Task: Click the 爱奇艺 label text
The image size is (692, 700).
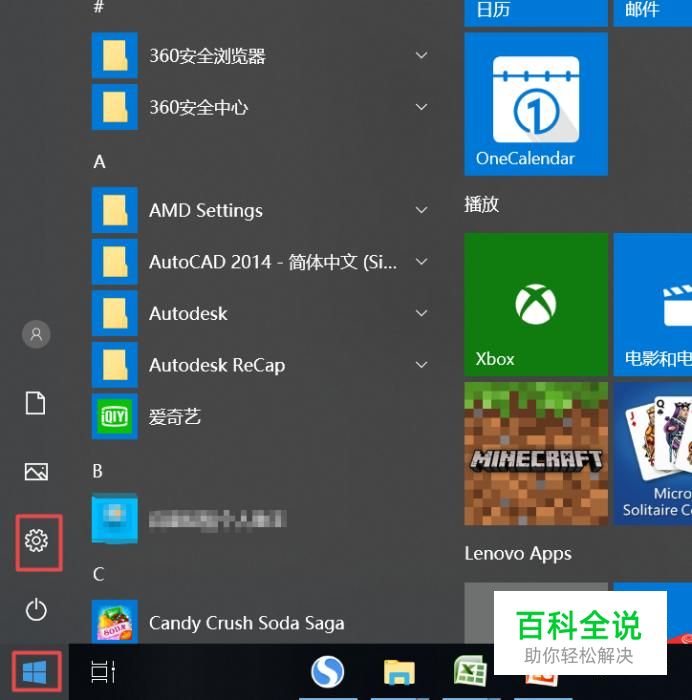Action: coord(175,417)
